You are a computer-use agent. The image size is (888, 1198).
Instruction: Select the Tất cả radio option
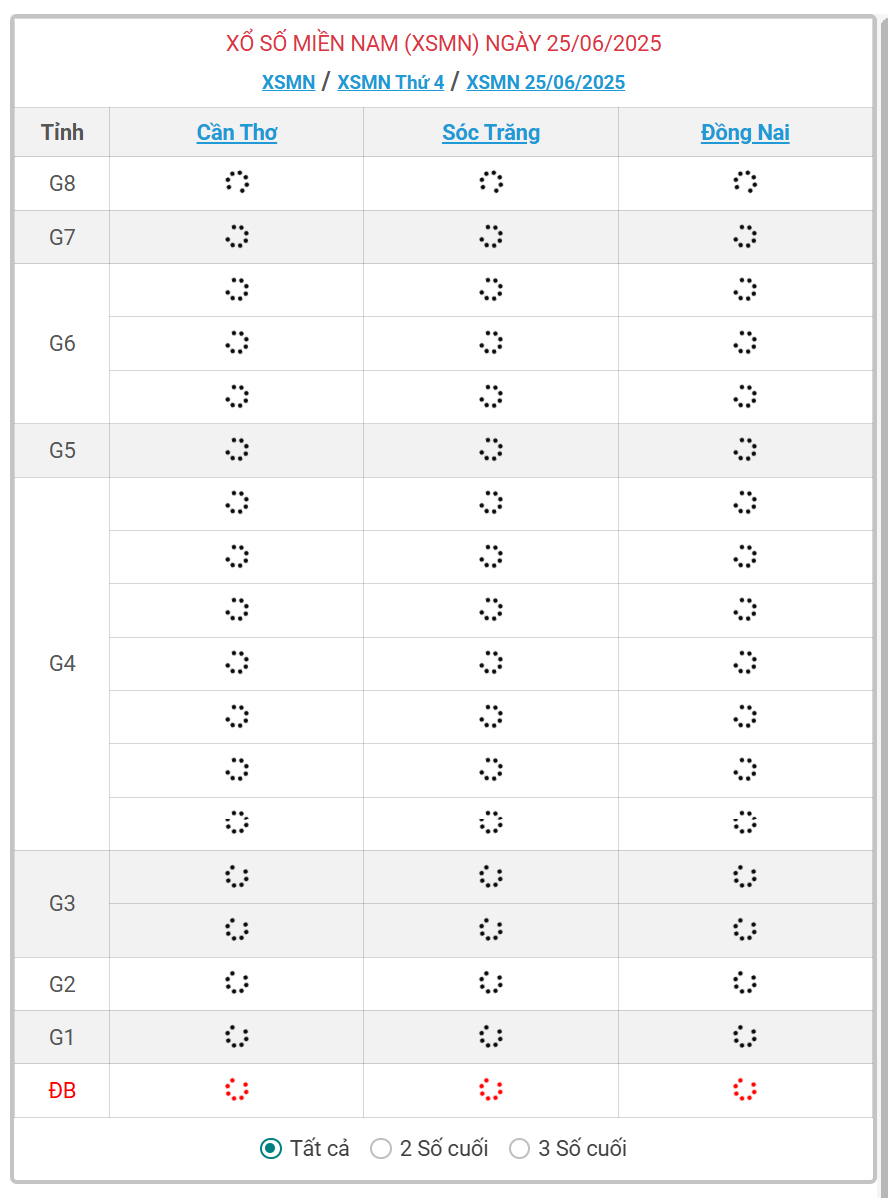(270, 1148)
